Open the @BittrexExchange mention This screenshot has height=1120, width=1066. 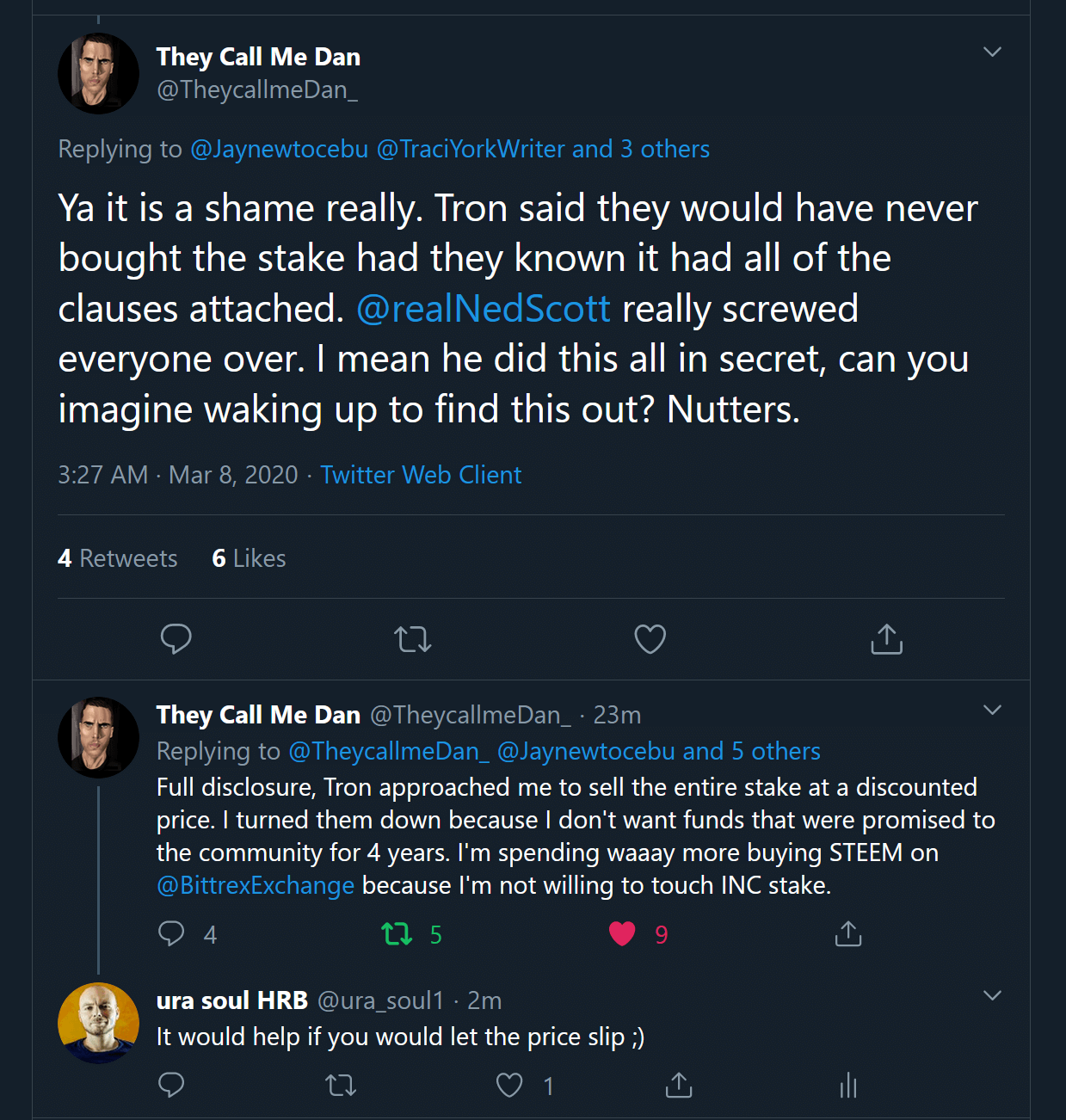256,886
